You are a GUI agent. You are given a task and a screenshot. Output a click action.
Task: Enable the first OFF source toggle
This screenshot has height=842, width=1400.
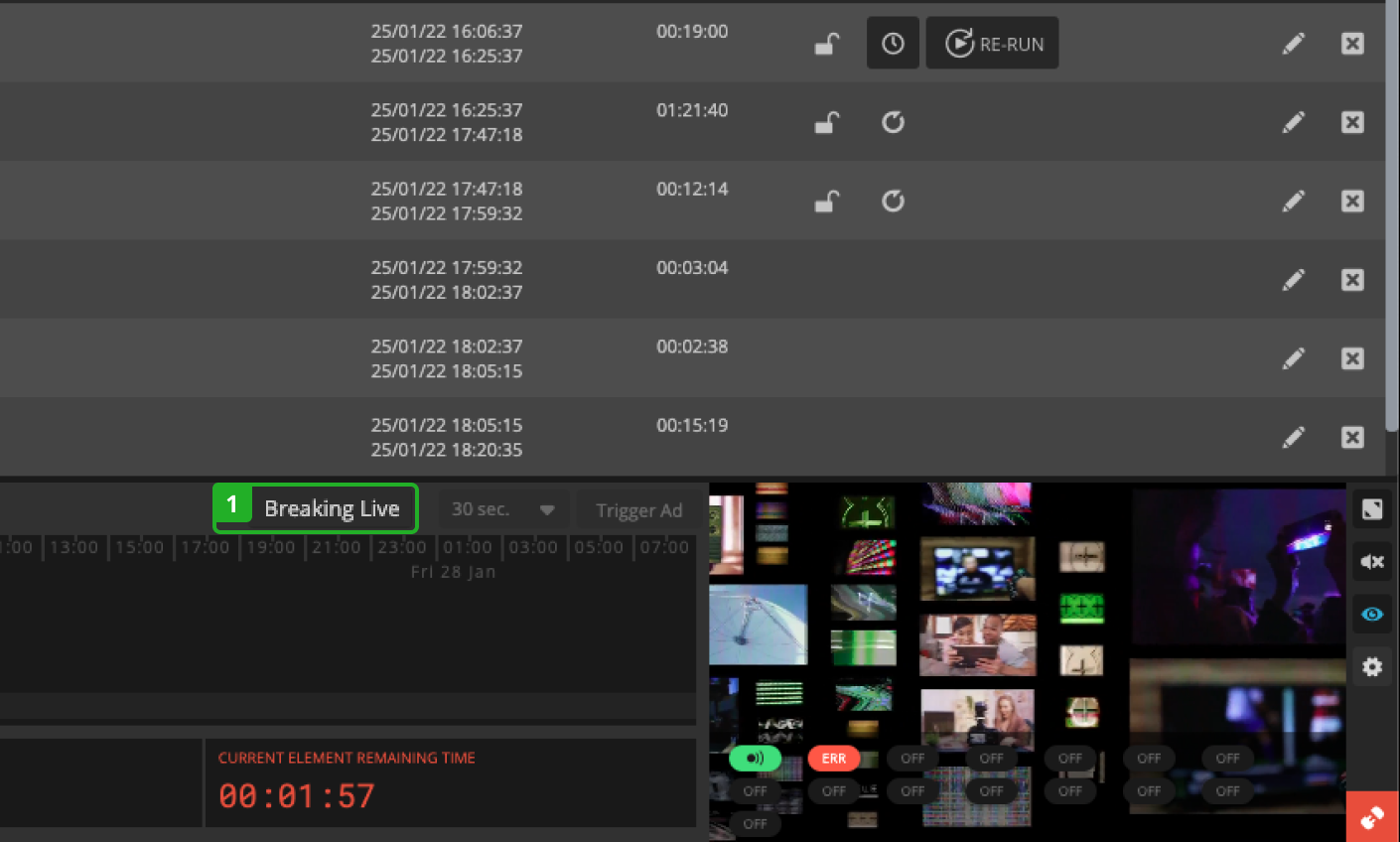pos(912,758)
